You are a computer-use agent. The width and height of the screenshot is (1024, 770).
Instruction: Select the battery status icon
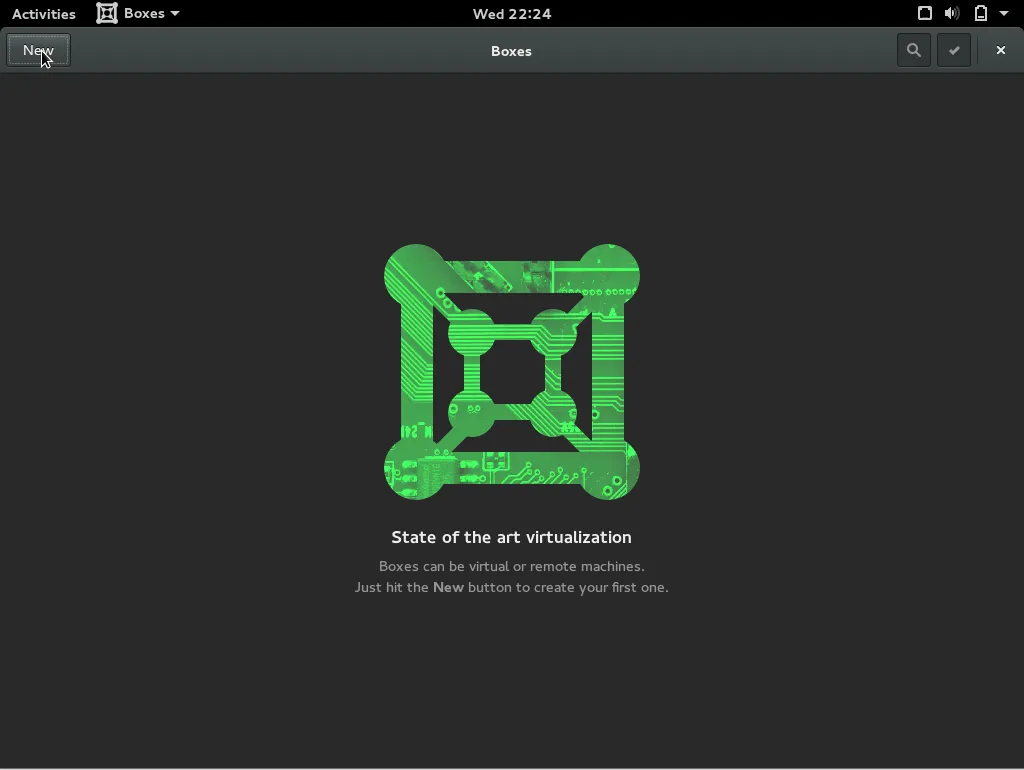tap(979, 13)
